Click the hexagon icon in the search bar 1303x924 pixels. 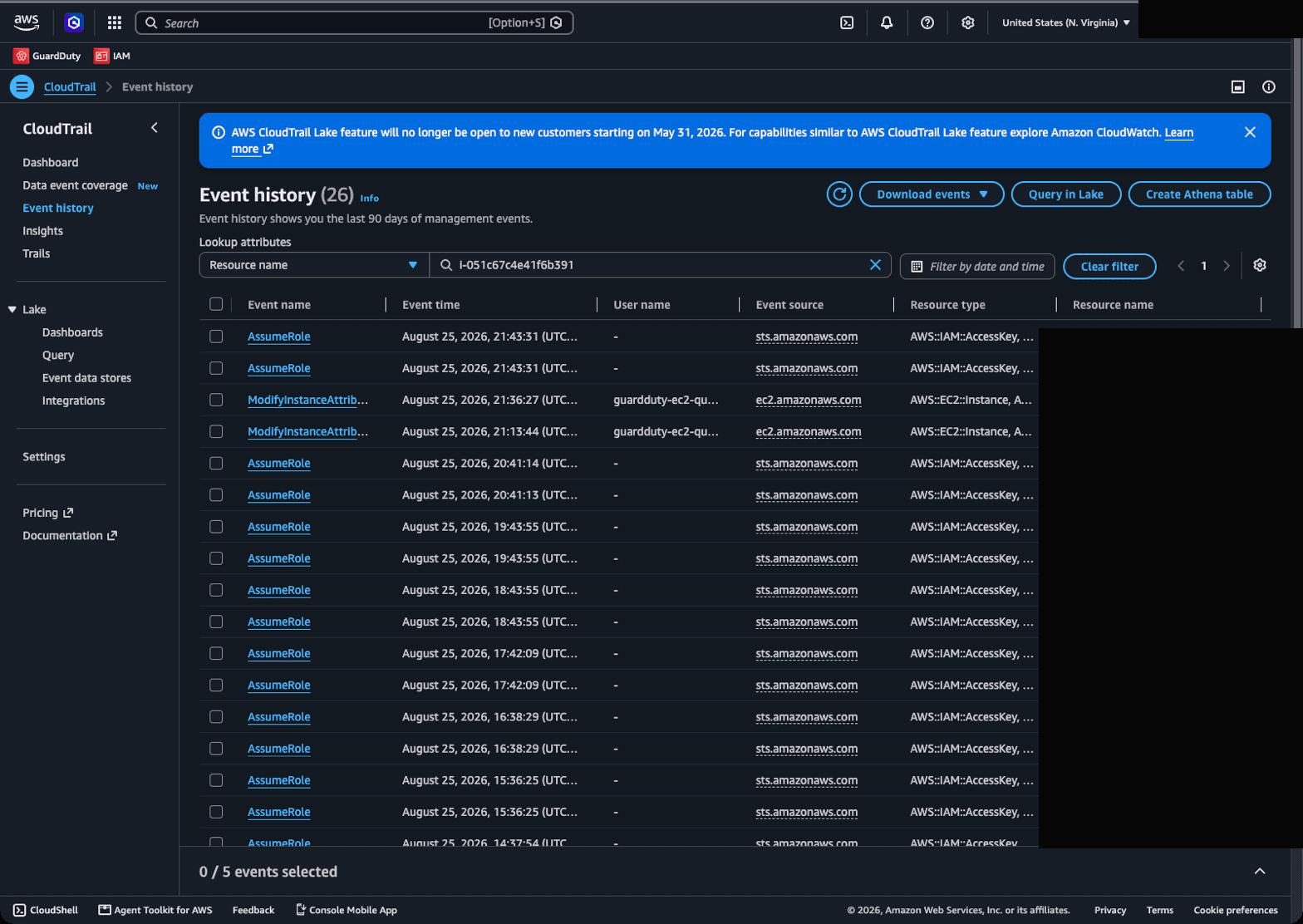[557, 22]
